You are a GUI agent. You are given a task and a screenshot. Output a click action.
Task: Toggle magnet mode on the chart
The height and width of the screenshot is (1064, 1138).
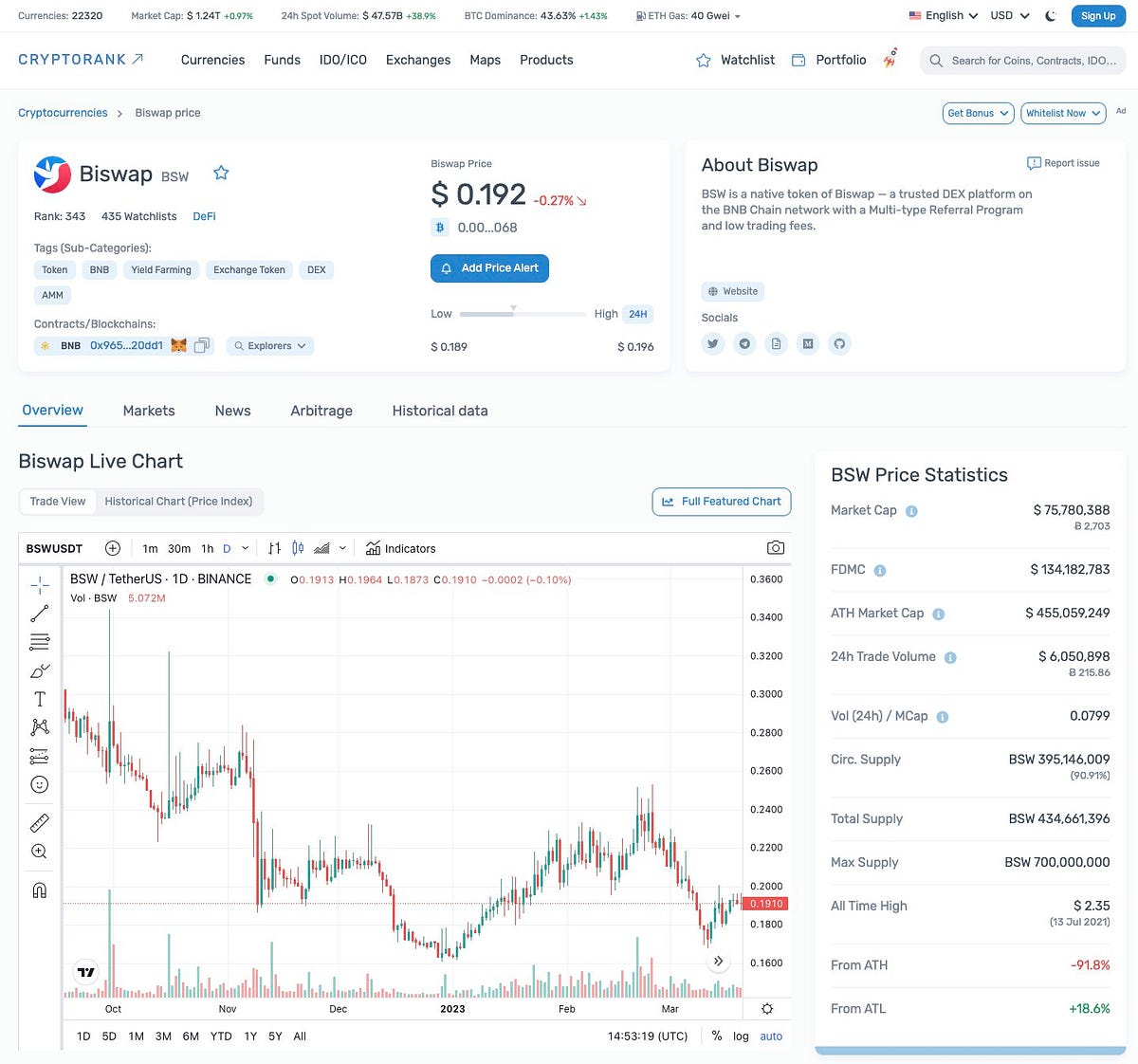click(40, 890)
